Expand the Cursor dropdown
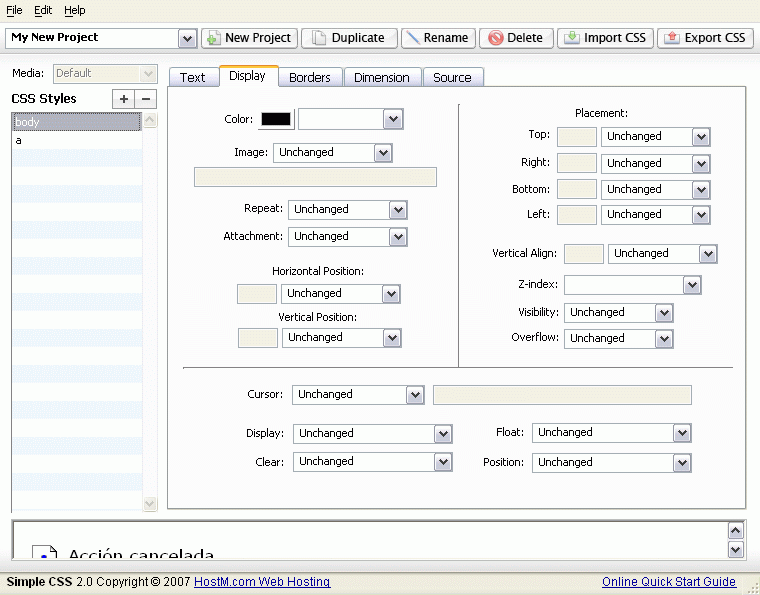The image size is (760, 595). click(415, 395)
